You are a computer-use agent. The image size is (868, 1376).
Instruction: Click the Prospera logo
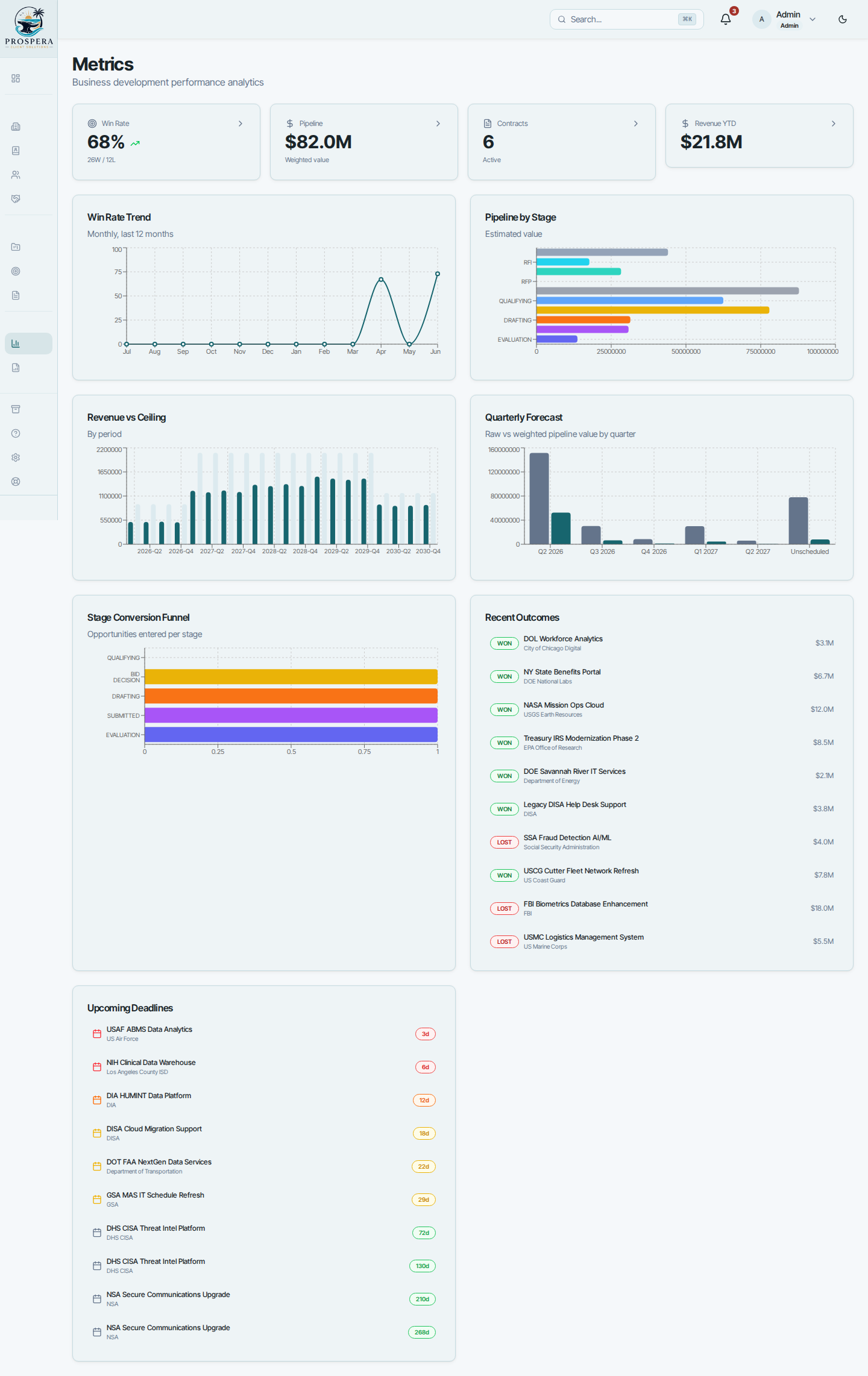(x=29, y=27)
